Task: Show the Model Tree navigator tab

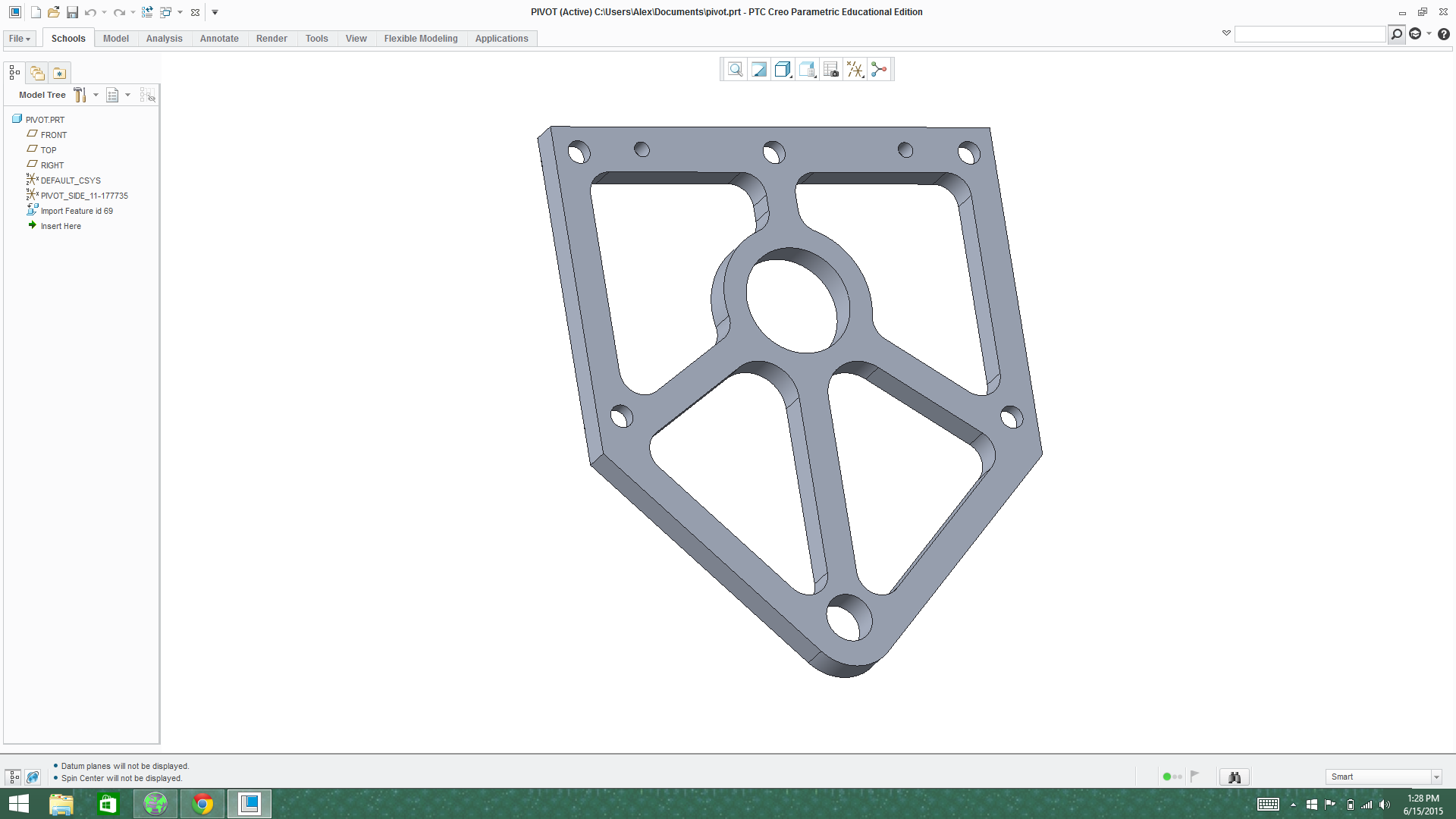Action: pos(14,73)
